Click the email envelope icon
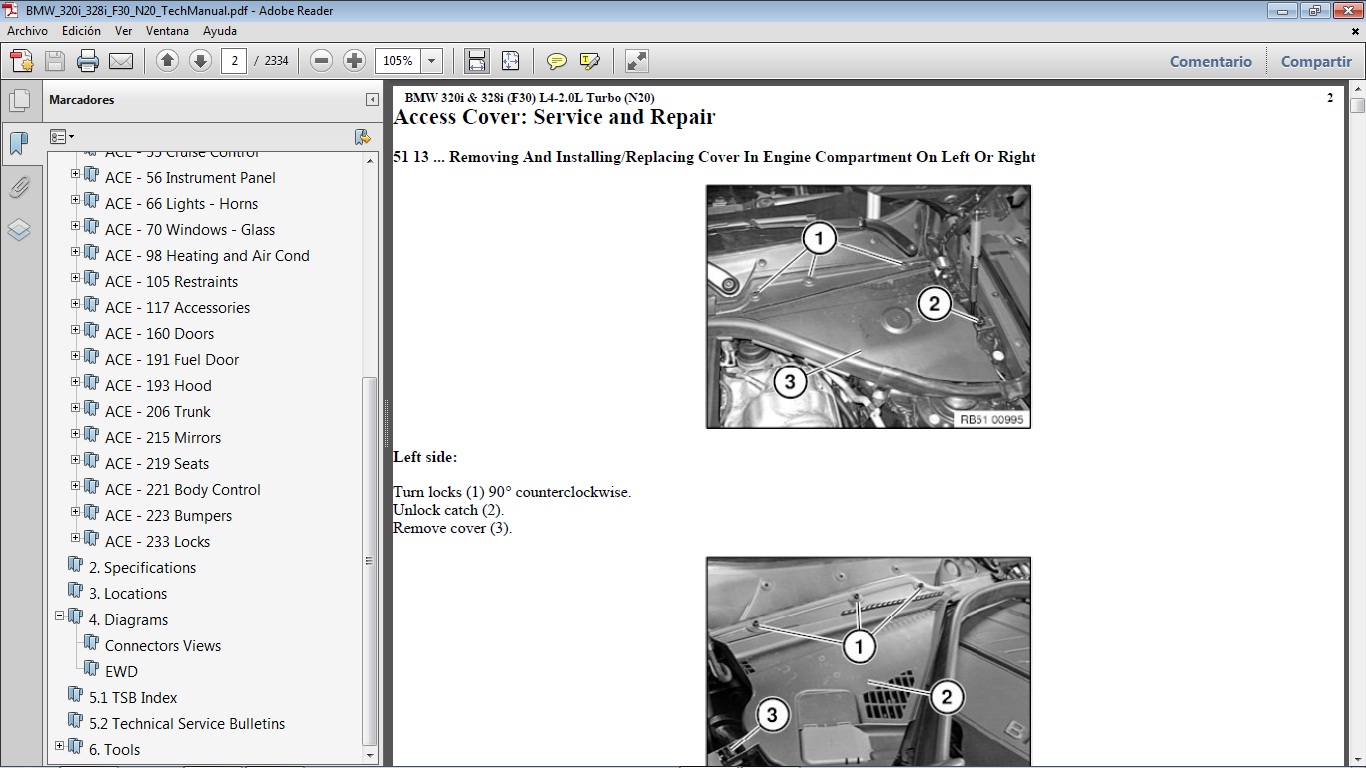Screen dimensions: 1366x768 coord(121,61)
